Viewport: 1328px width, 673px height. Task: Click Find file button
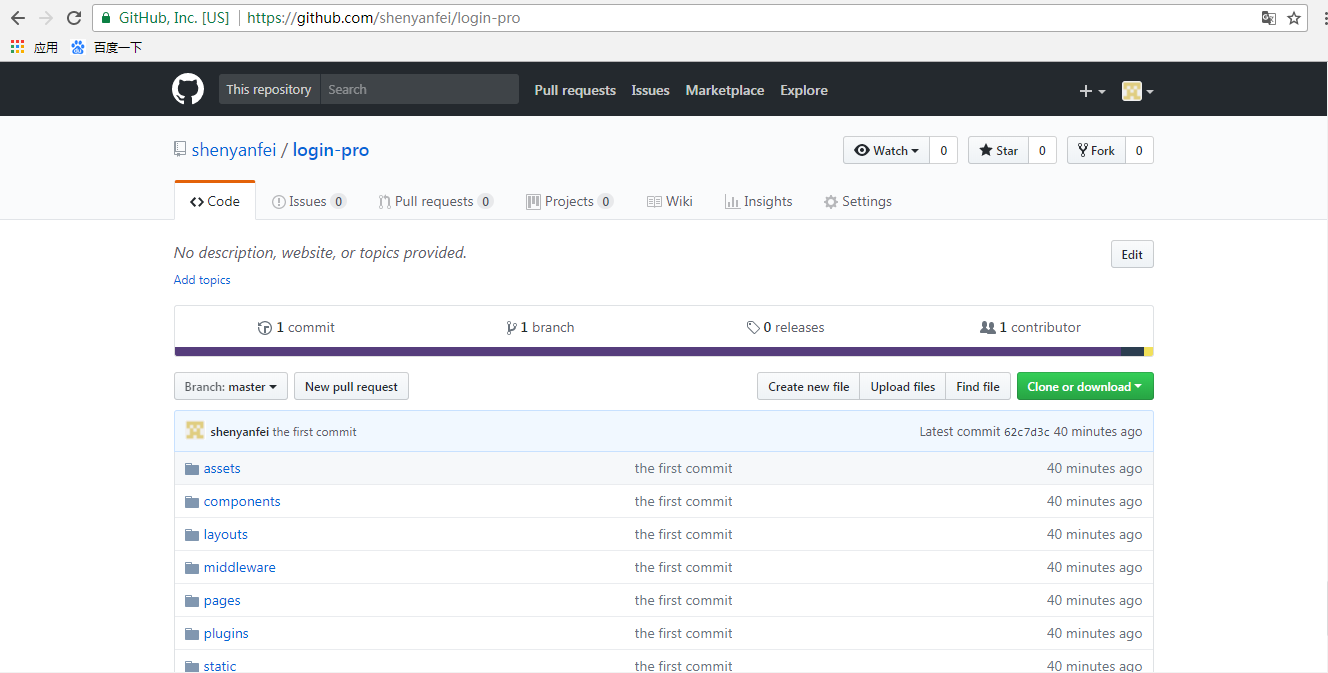978,386
